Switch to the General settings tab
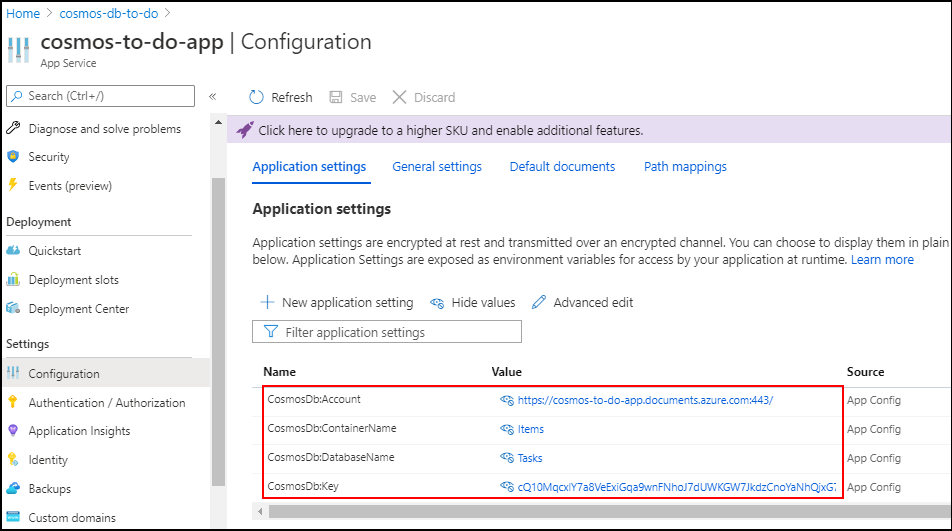This screenshot has width=952, height=531. tap(437, 167)
